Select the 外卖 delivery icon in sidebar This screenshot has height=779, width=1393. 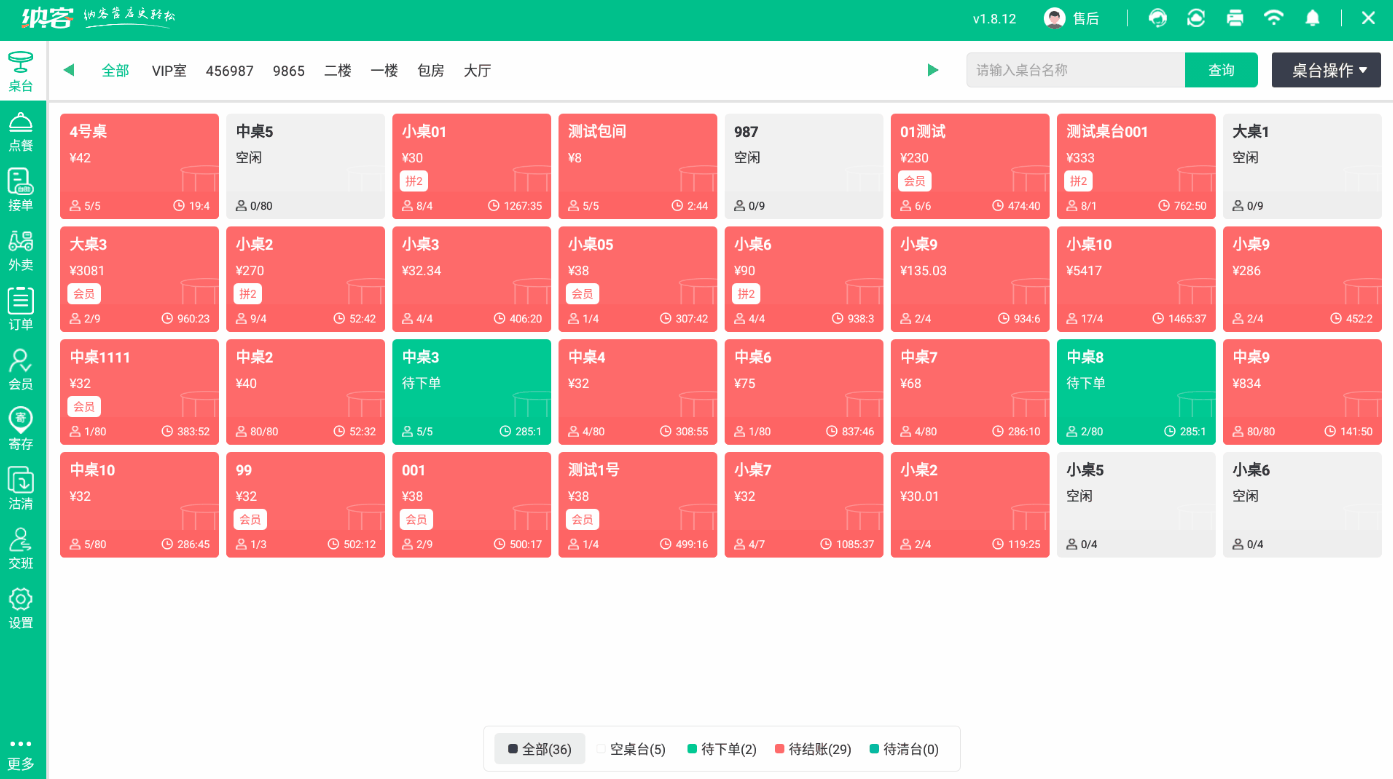pos(22,248)
